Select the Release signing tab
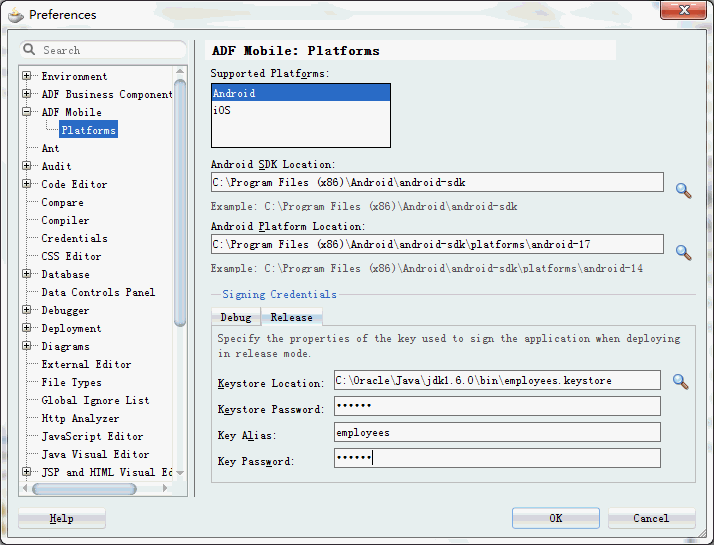Screen dimensions: 714x545 (291, 317)
